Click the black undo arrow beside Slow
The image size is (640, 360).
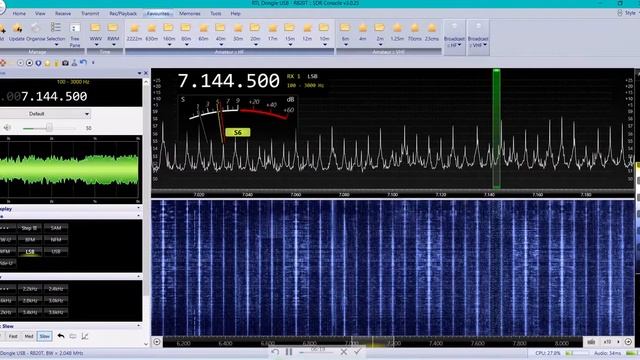[x=61, y=336]
